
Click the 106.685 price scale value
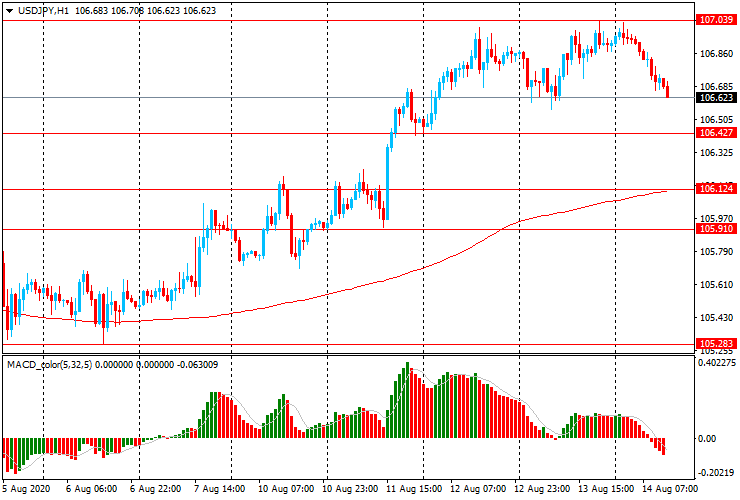(x=716, y=87)
